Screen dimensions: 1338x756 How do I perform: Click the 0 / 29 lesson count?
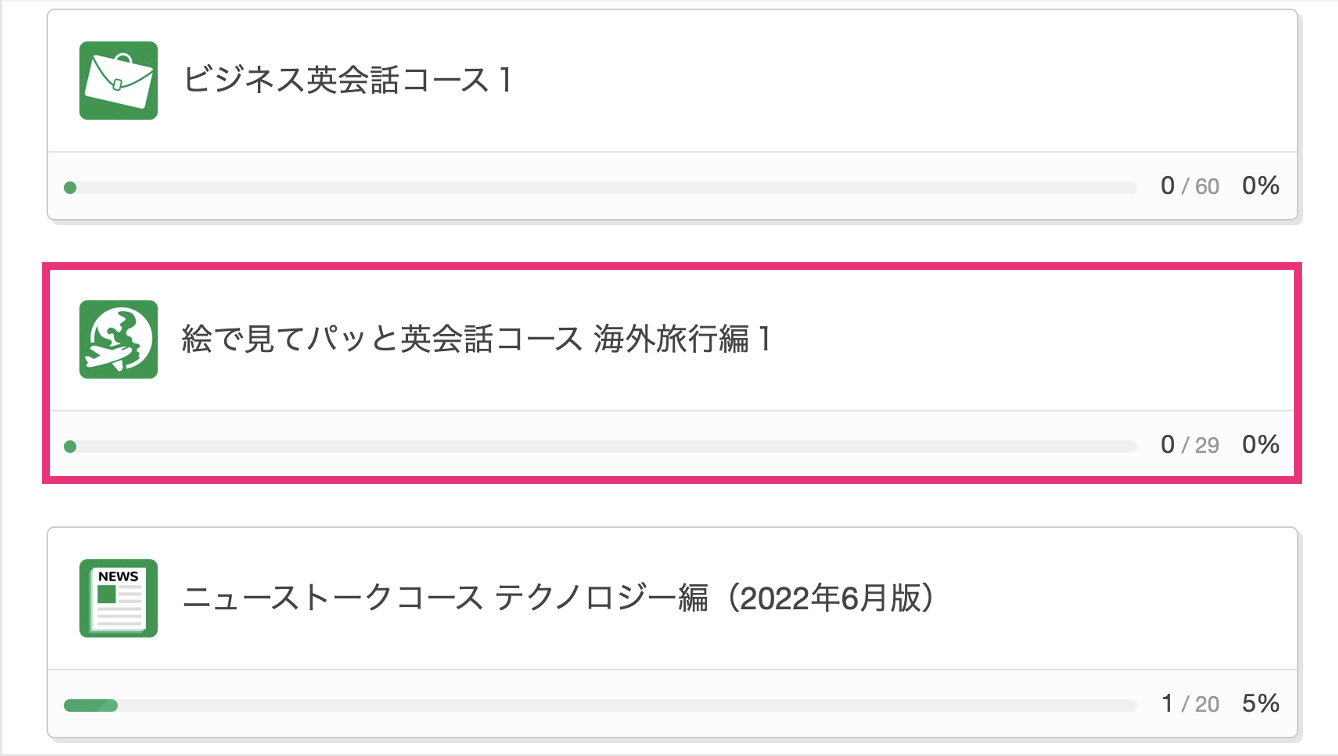1189,445
